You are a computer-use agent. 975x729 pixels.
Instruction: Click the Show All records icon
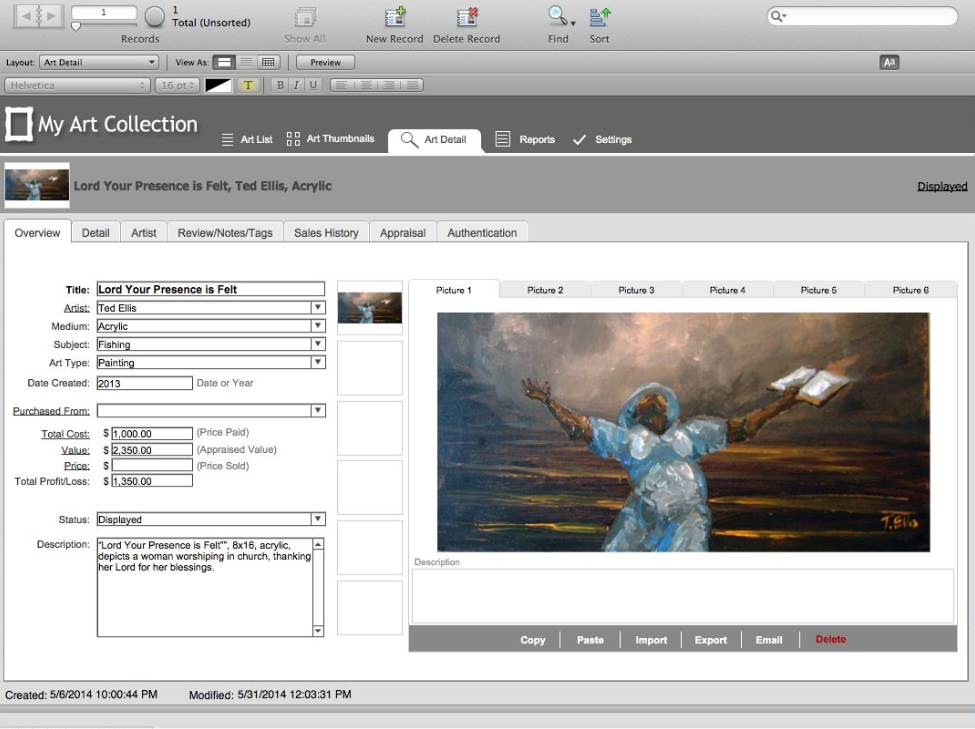(305, 17)
